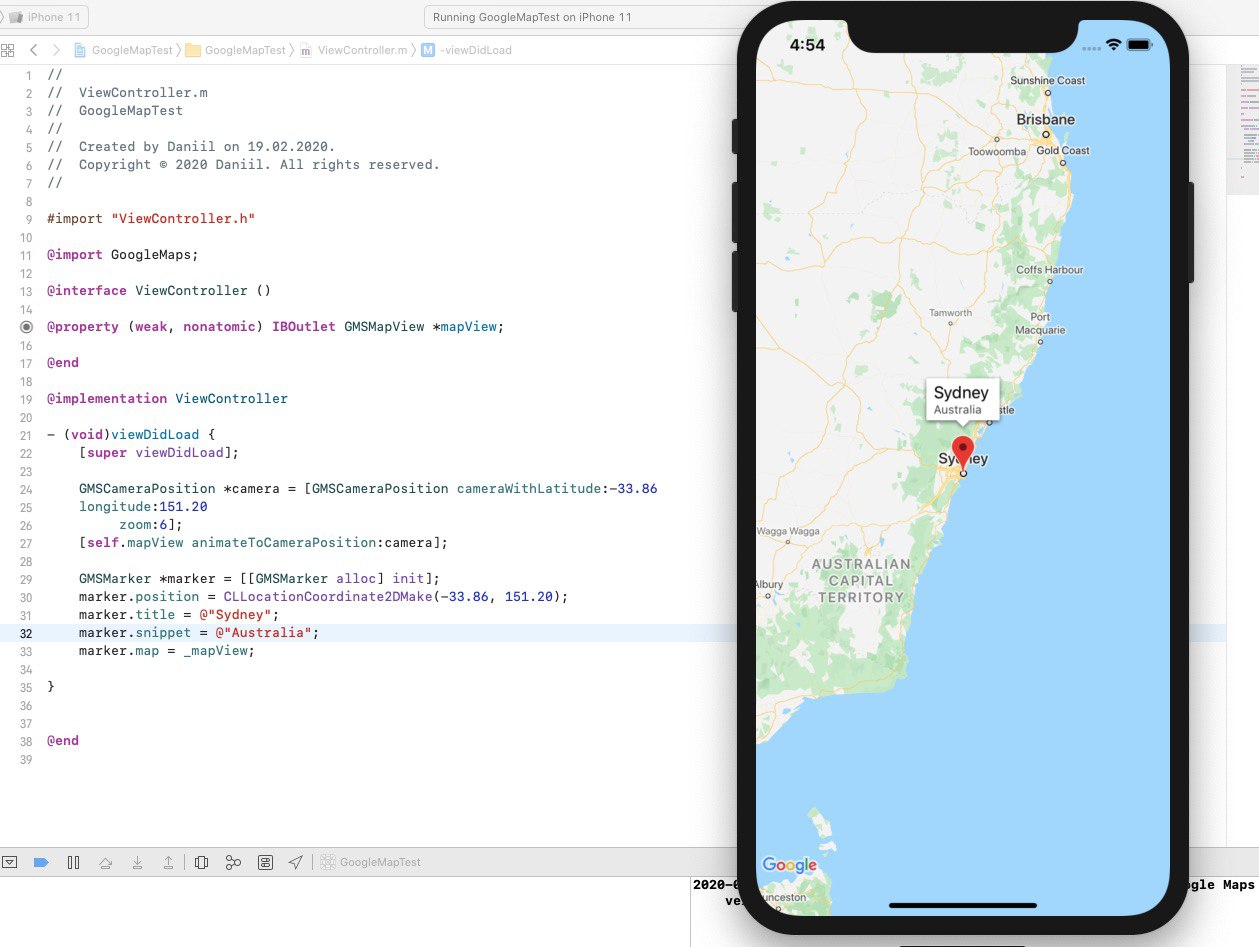Tap Toowoomba label on map

click(997, 152)
